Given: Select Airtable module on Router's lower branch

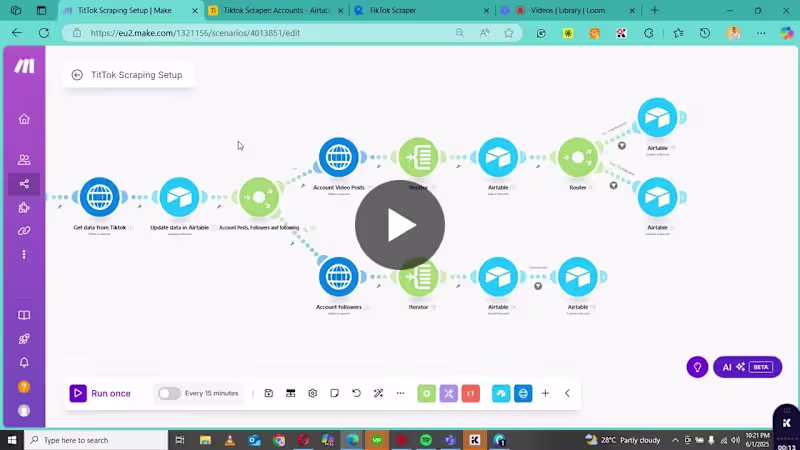Looking at the screenshot, I should pyautogui.click(x=657, y=197).
